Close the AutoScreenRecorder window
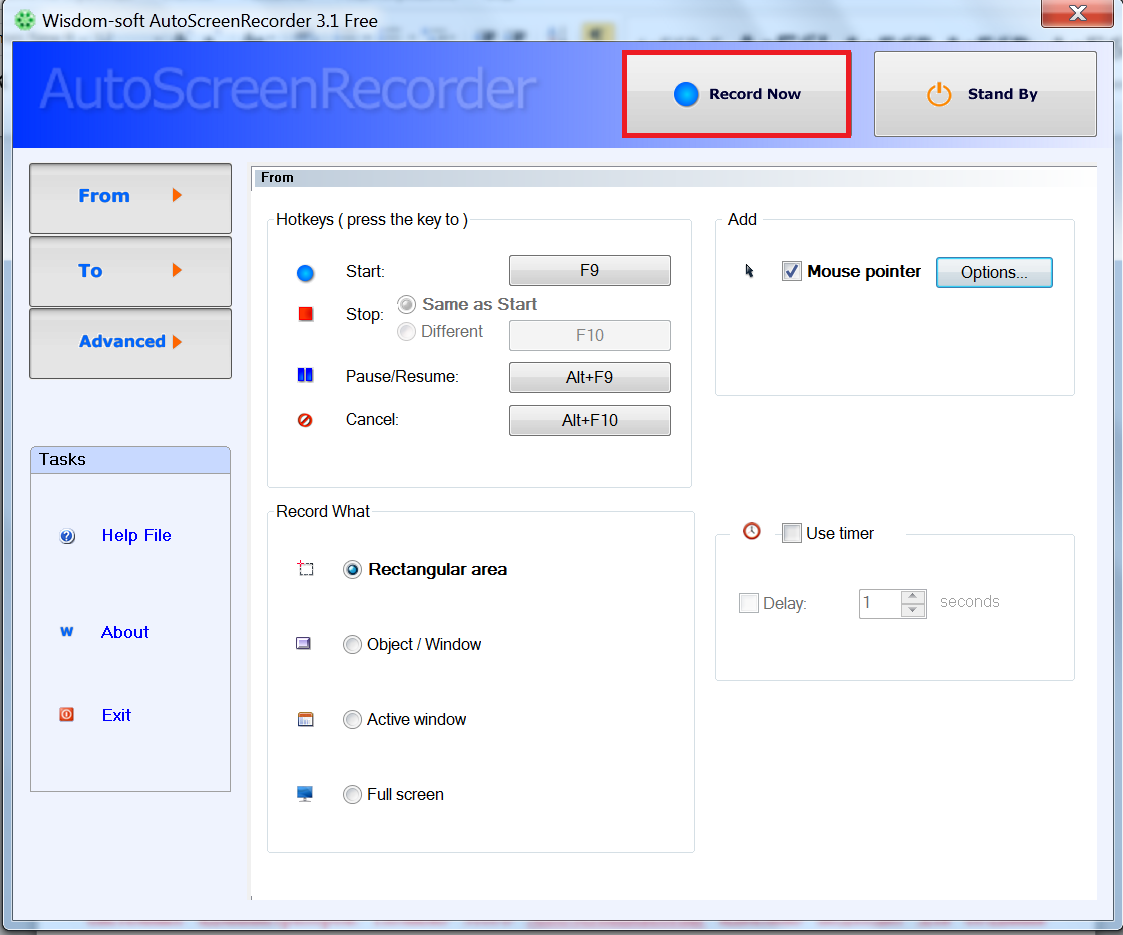 click(x=1077, y=13)
